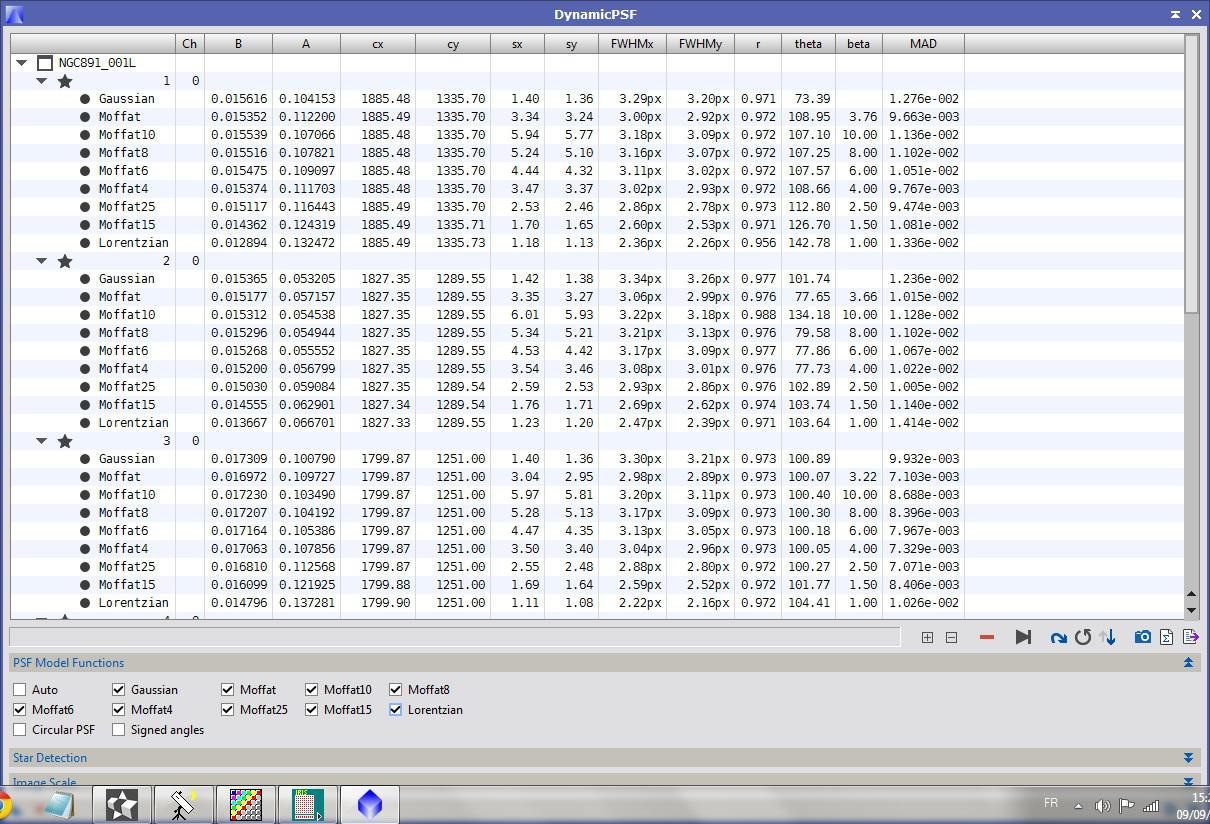Click the camera Export Synthetic PSF icon
Image resolution: width=1210 pixels, height=824 pixels.
(x=1142, y=637)
